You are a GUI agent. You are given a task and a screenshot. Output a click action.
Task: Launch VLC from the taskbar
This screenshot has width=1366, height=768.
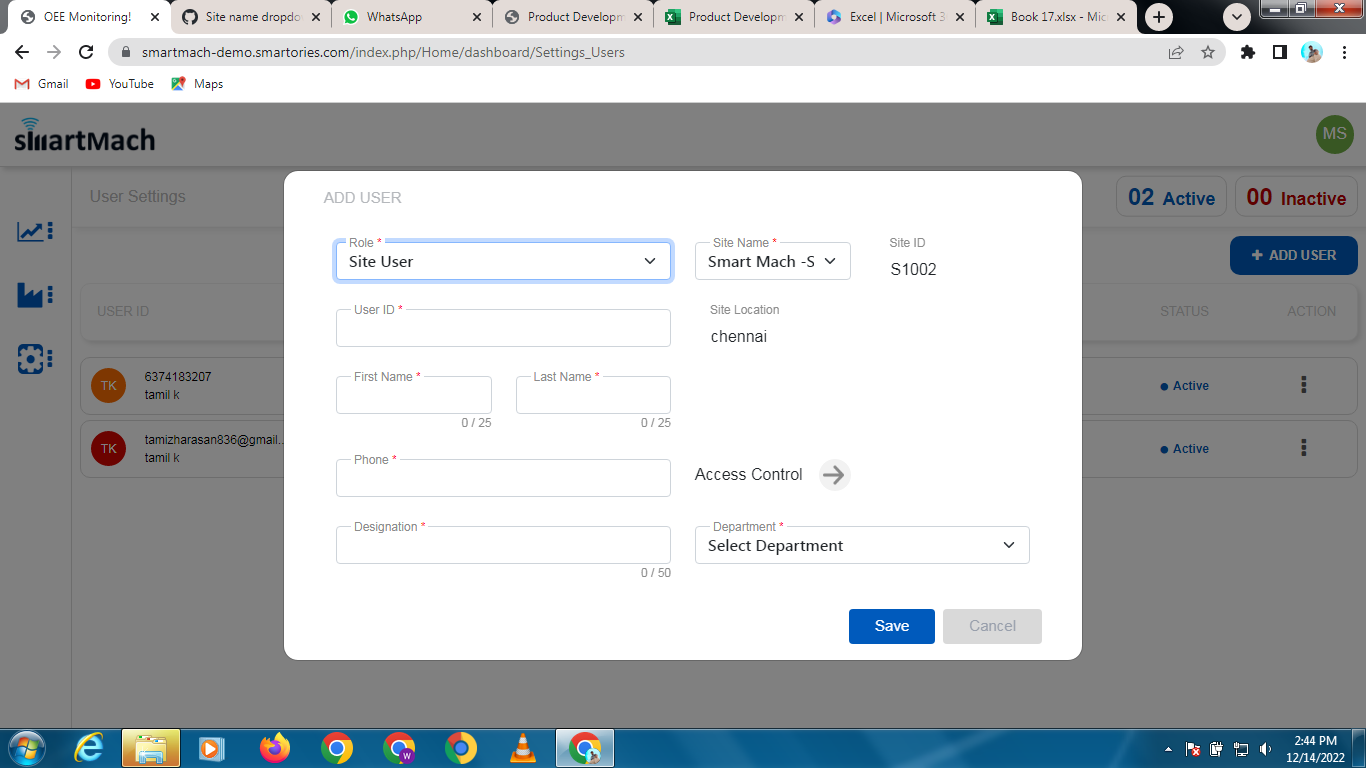523,748
